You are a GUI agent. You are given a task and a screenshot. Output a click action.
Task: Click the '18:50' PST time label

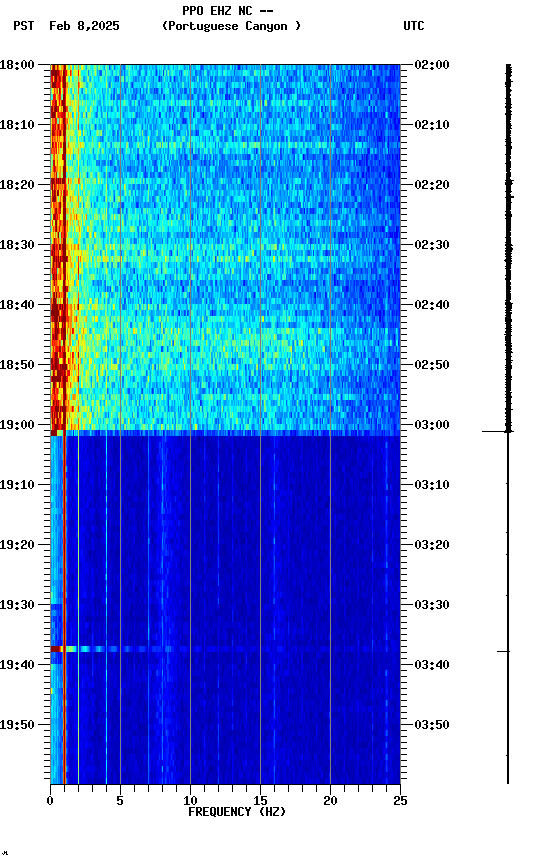(x=17, y=365)
